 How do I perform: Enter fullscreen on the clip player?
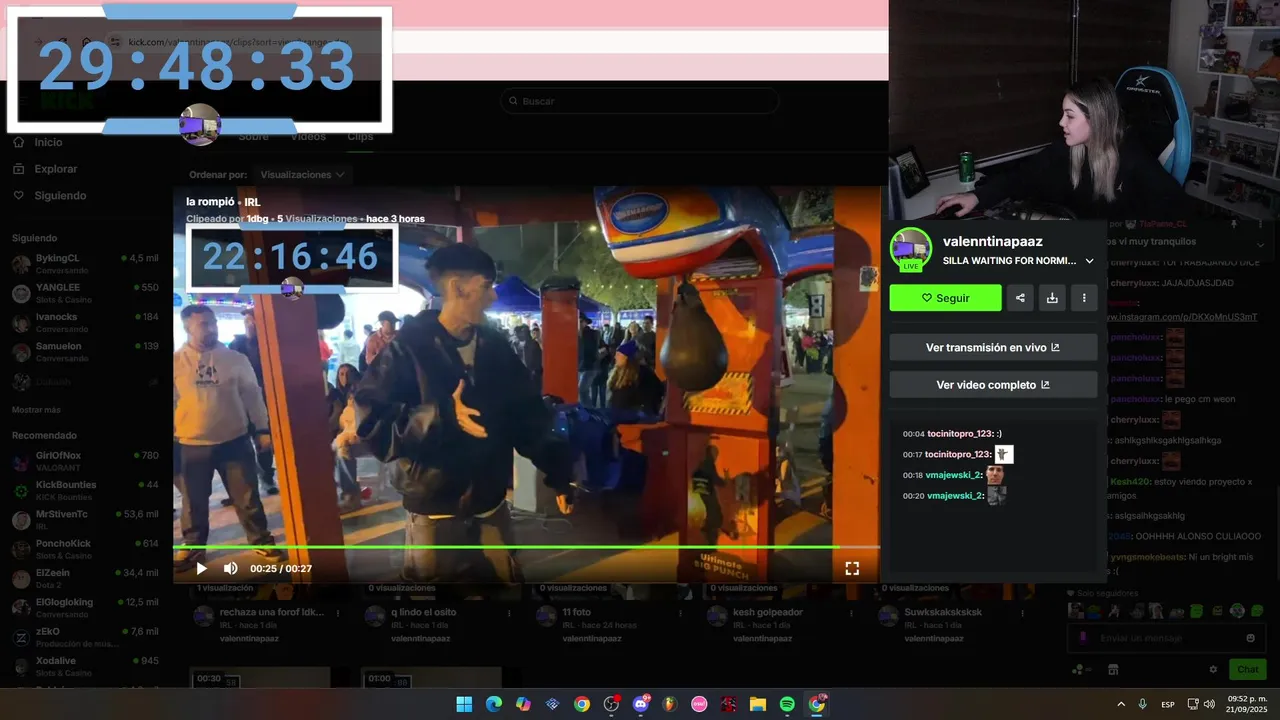click(852, 568)
